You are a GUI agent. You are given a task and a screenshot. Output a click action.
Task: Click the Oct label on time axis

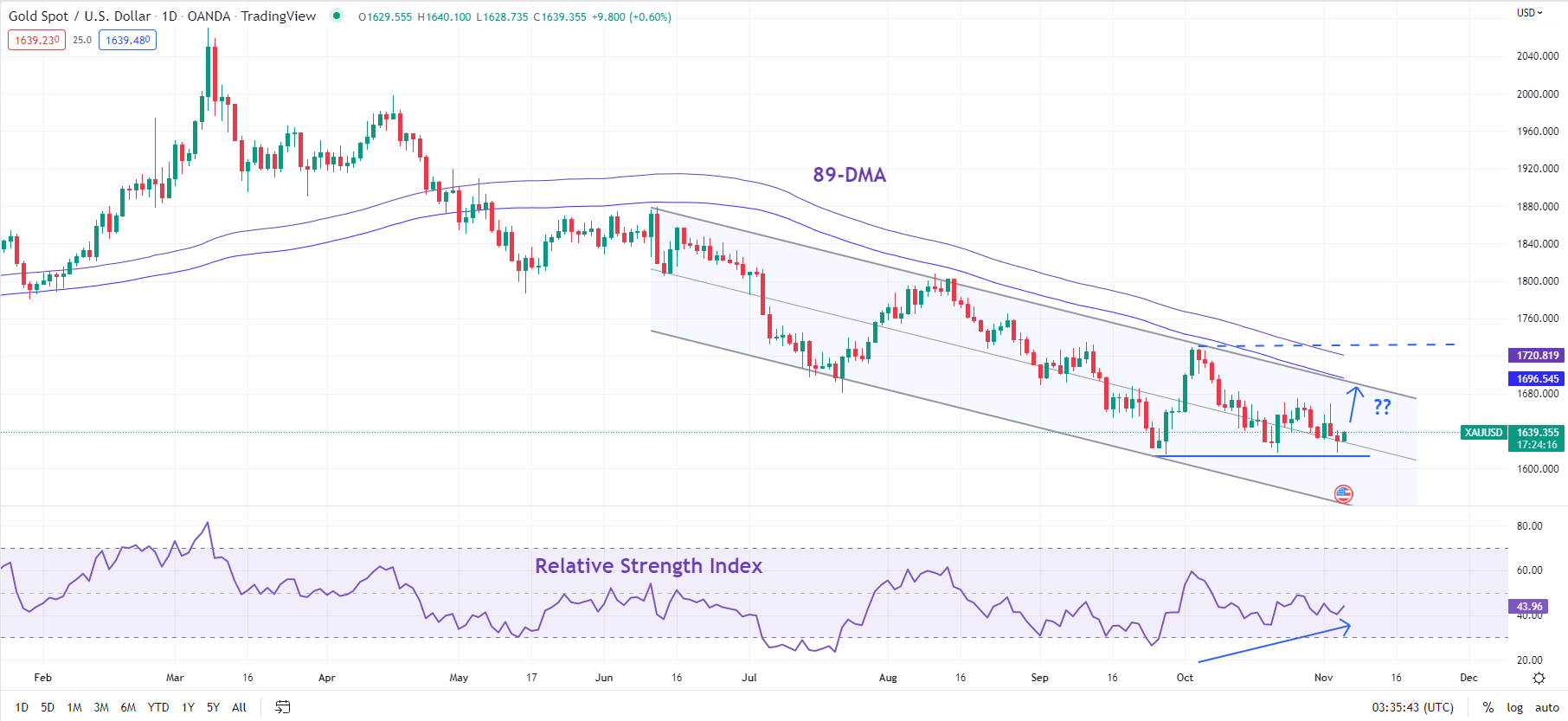pyautogui.click(x=1185, y=678)
